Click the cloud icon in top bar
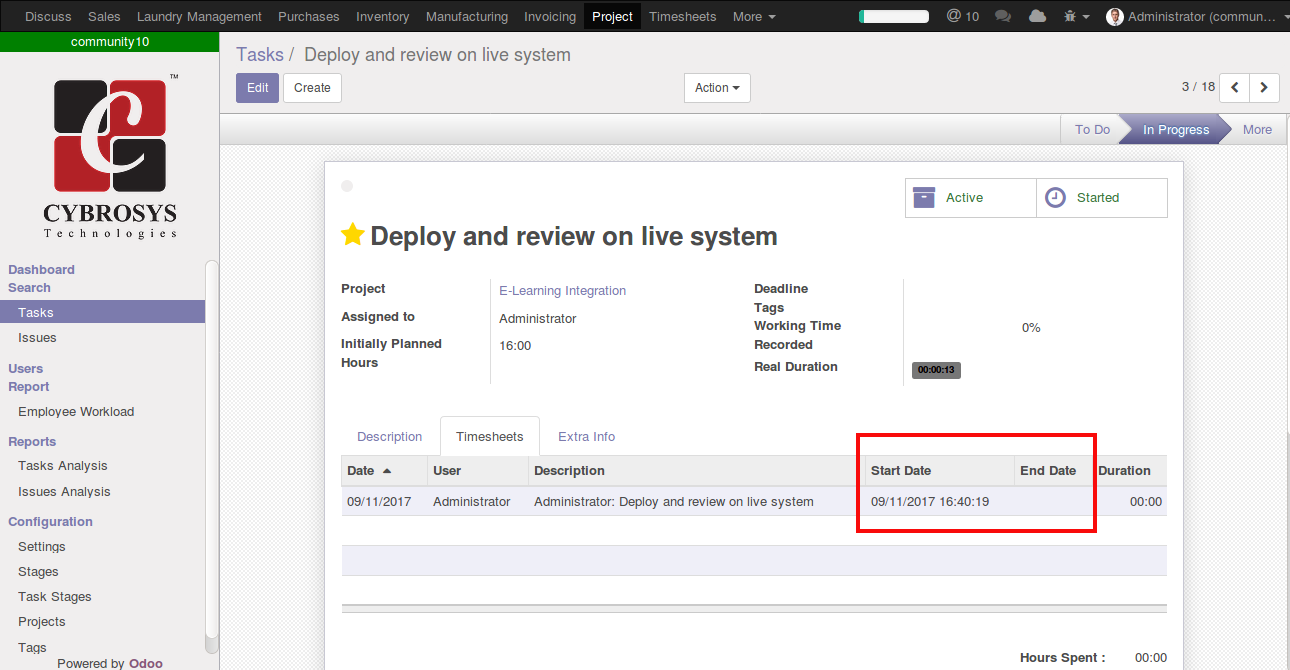This screenshot has width=1290, height=670. (x=1038, y=17)
